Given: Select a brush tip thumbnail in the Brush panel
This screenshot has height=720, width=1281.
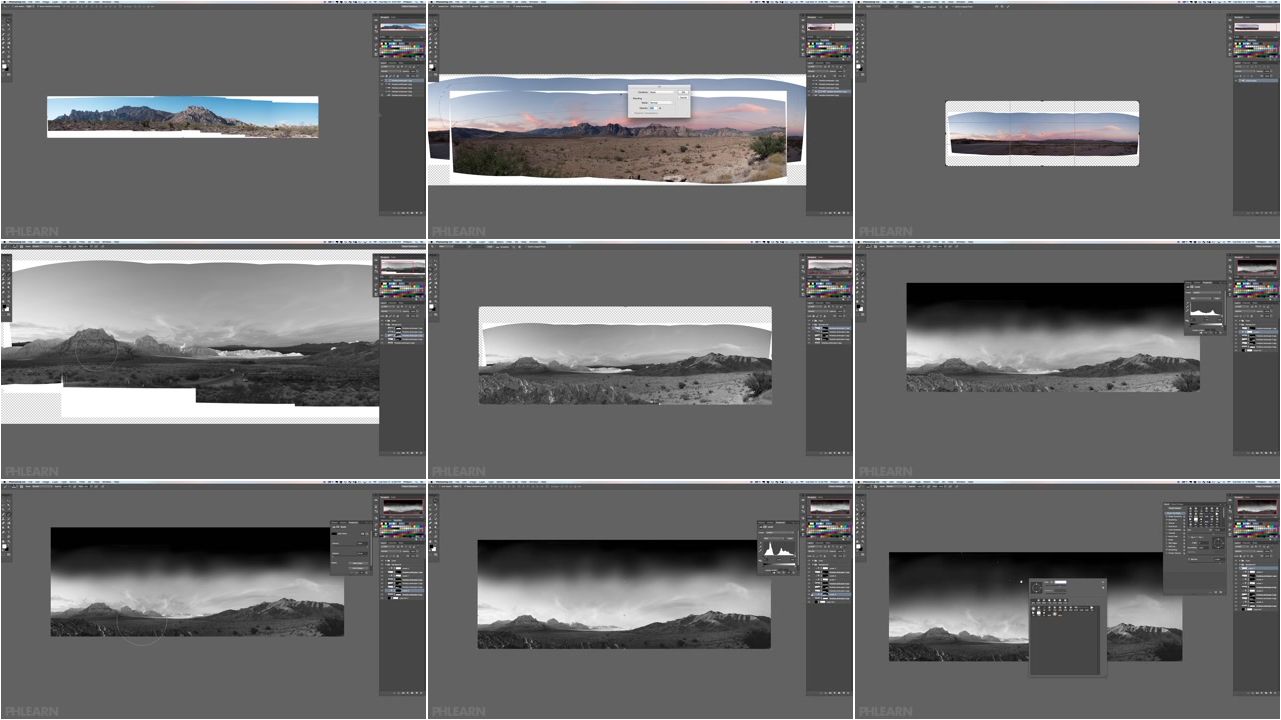Looking at the screenshot, I should click(x=1198, y=516).
